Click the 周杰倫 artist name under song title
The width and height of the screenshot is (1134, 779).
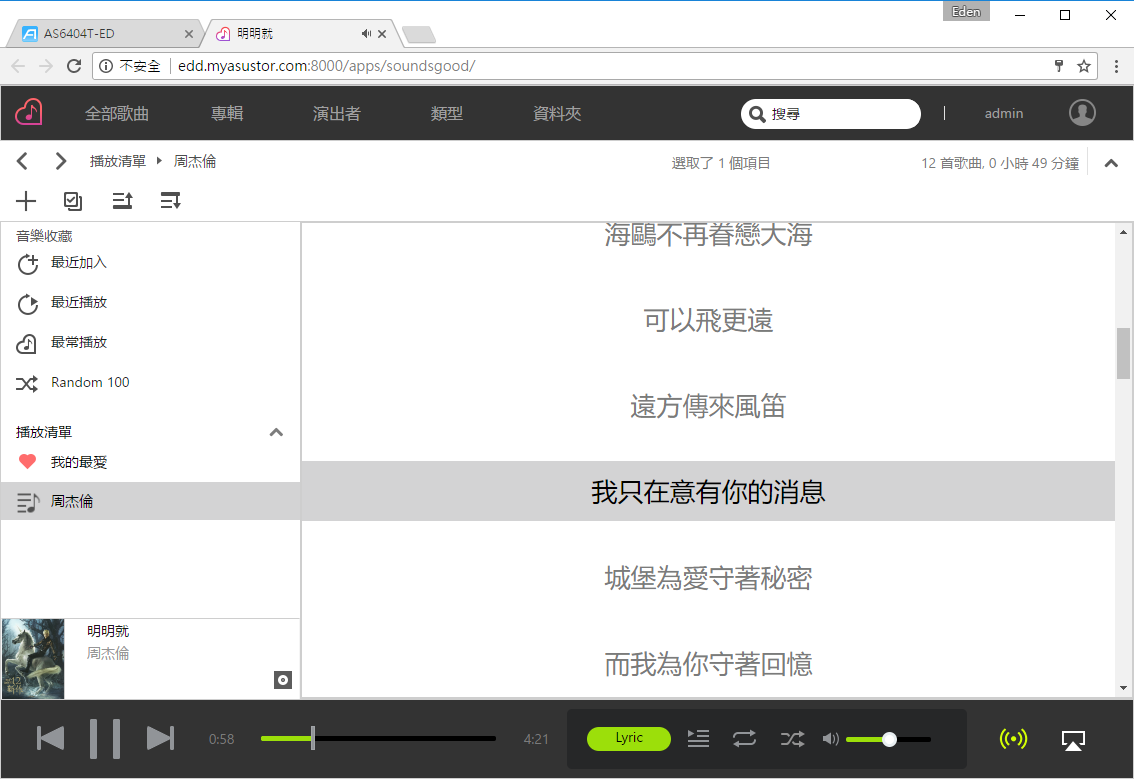tap(108, 654)
